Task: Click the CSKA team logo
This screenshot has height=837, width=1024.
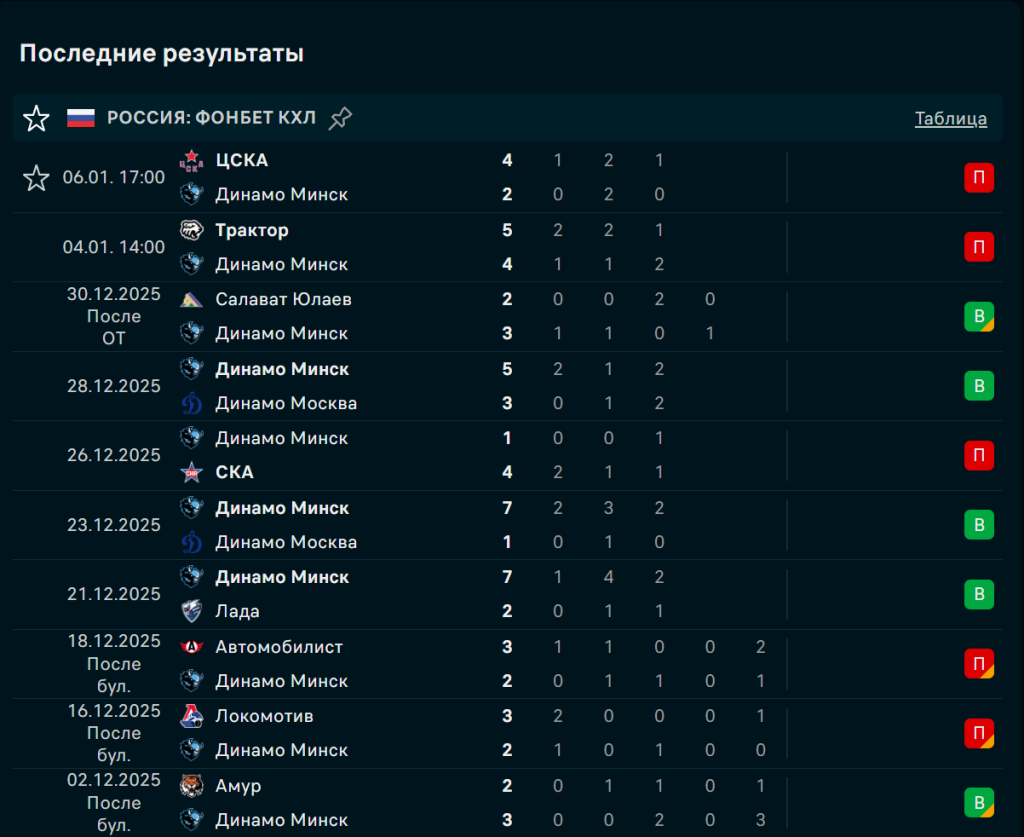Action: click(191, 161)
